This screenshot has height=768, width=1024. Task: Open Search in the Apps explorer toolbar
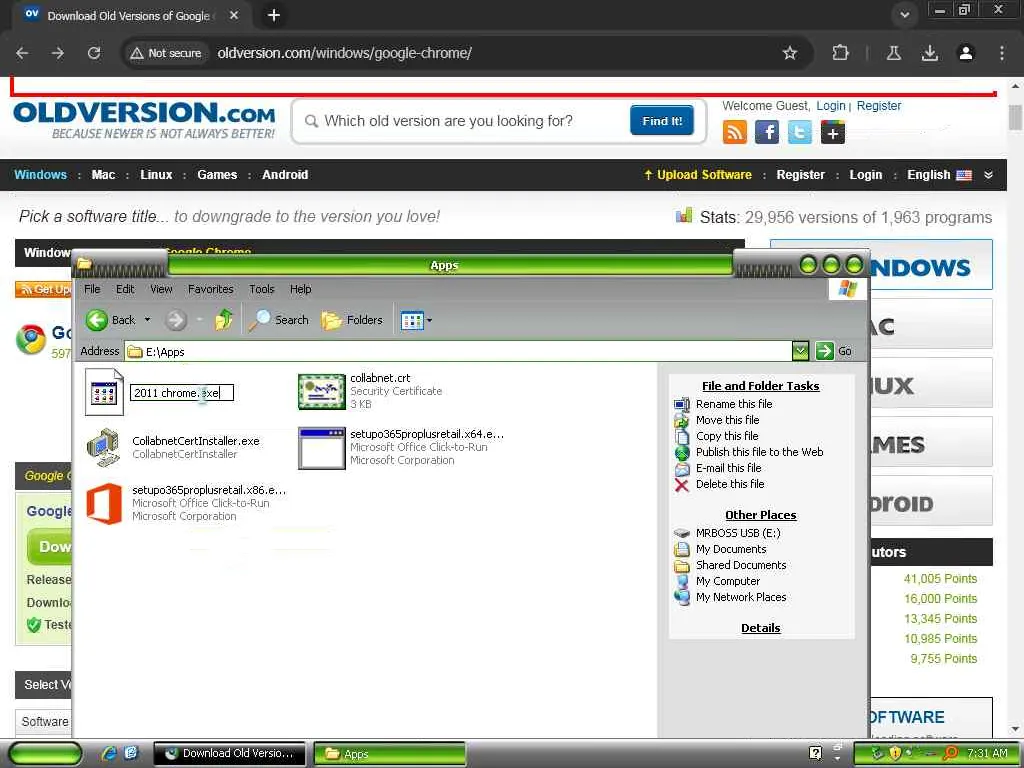(x=279, y=320)
